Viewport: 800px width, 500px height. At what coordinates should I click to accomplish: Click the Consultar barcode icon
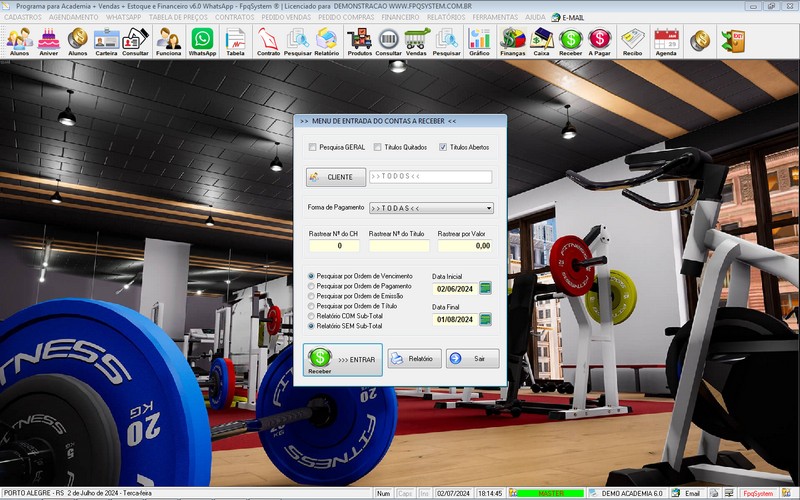tap(389, 42)
